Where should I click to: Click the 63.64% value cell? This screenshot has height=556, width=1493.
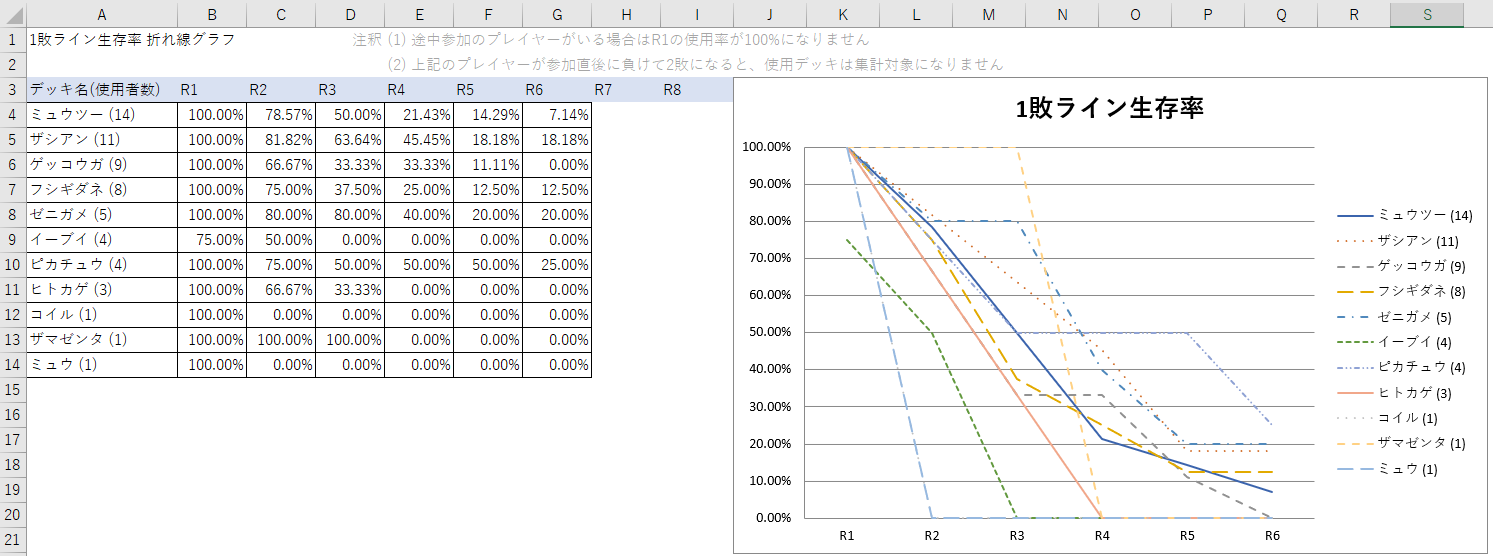coord(350,140)
